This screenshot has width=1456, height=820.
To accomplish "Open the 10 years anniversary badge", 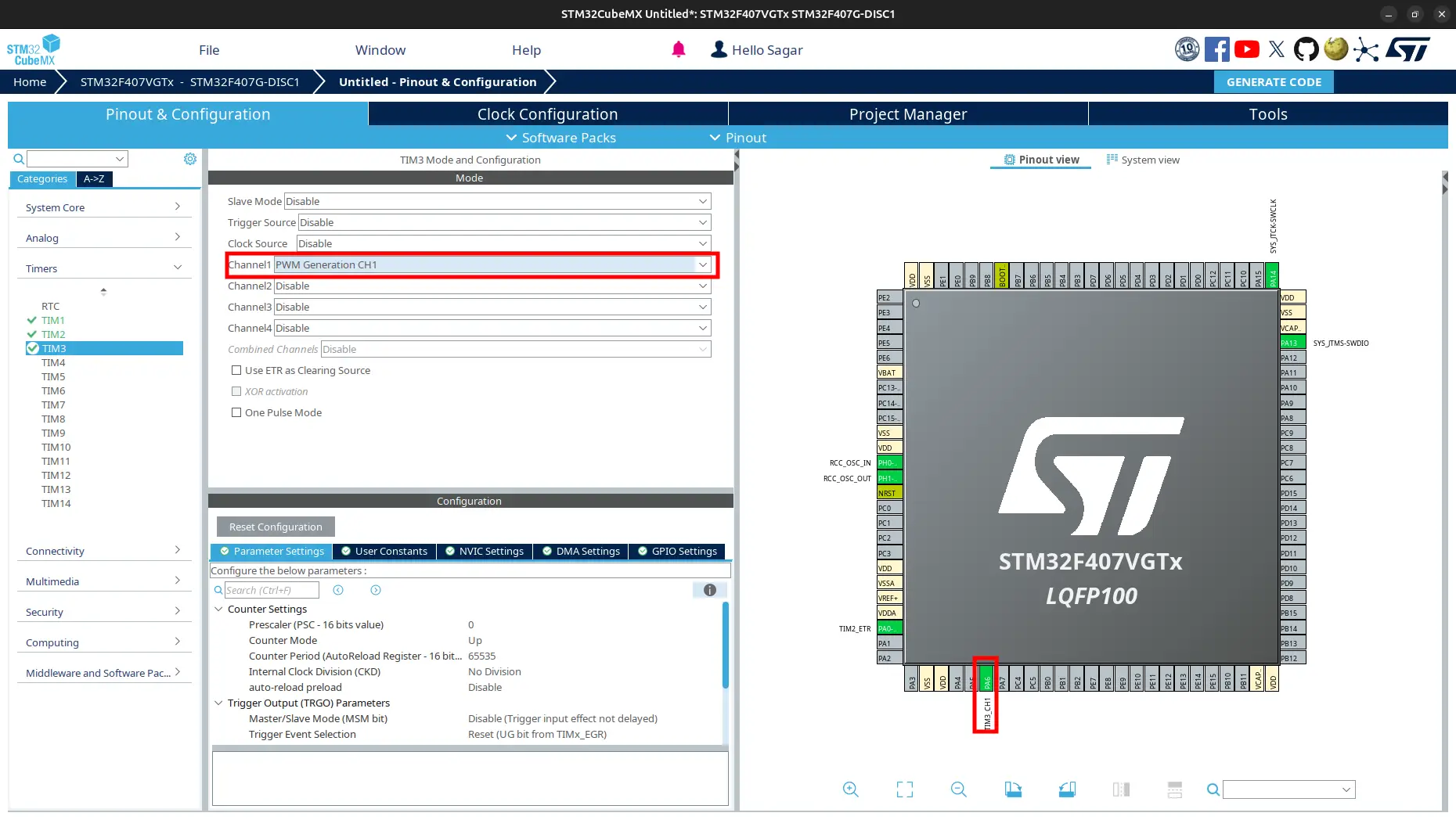I will point(1187,49).
